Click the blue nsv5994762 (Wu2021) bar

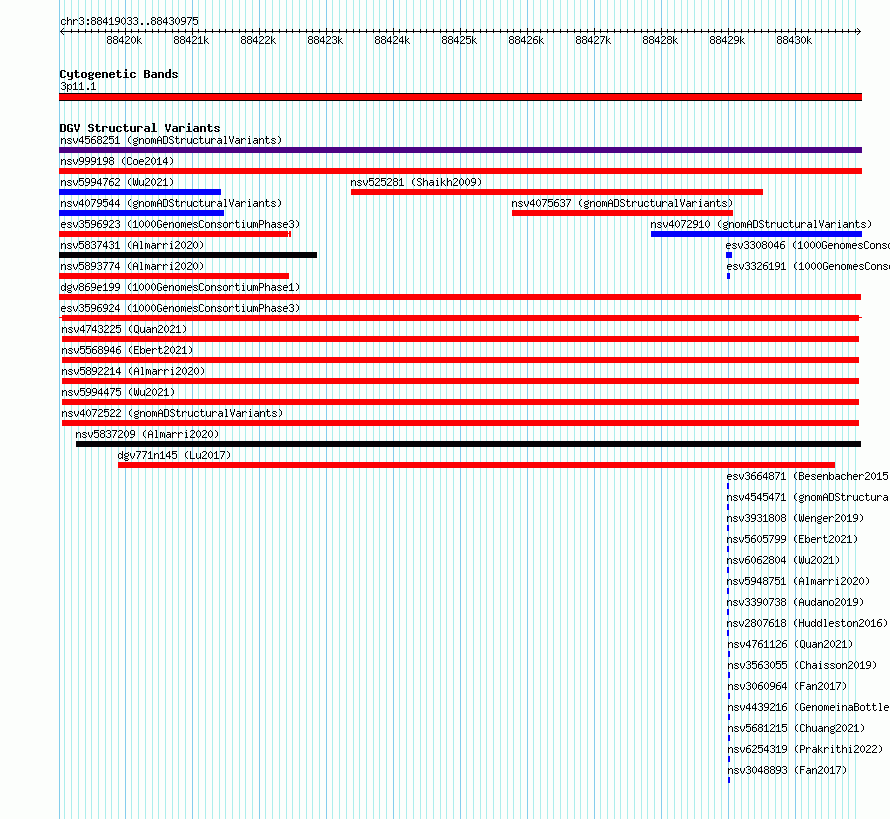[x=140, y=192]
